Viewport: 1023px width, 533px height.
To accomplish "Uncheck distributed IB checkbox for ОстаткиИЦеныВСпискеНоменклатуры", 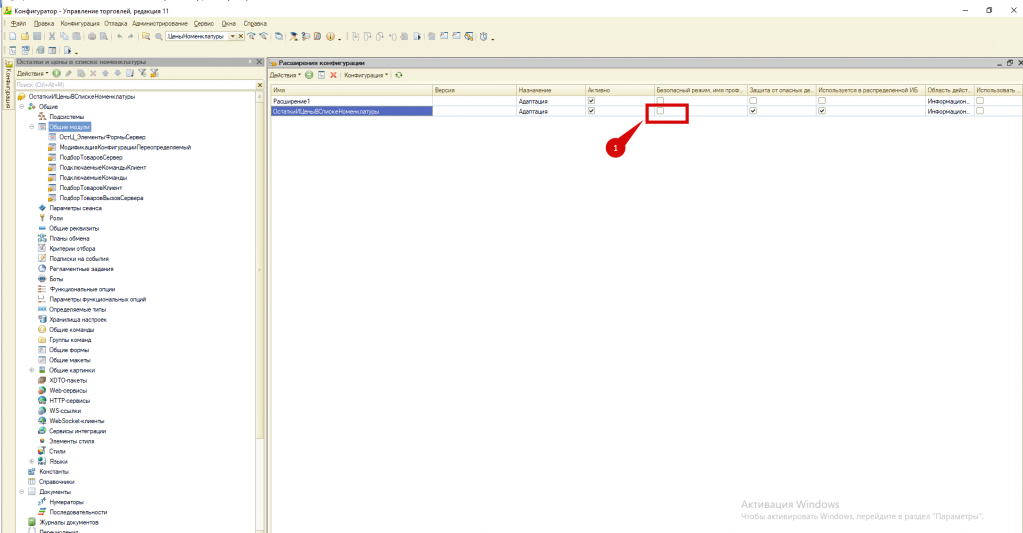I will (x=821, y=111).
